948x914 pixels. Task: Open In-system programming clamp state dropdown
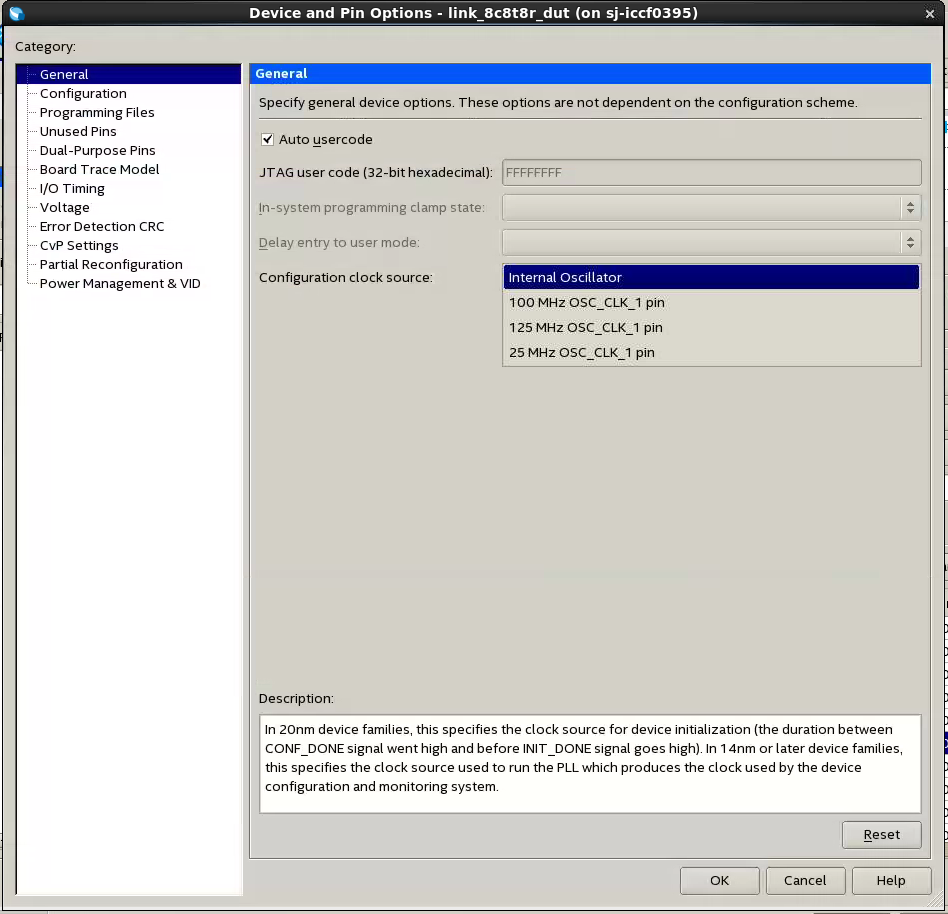[712, 208]
